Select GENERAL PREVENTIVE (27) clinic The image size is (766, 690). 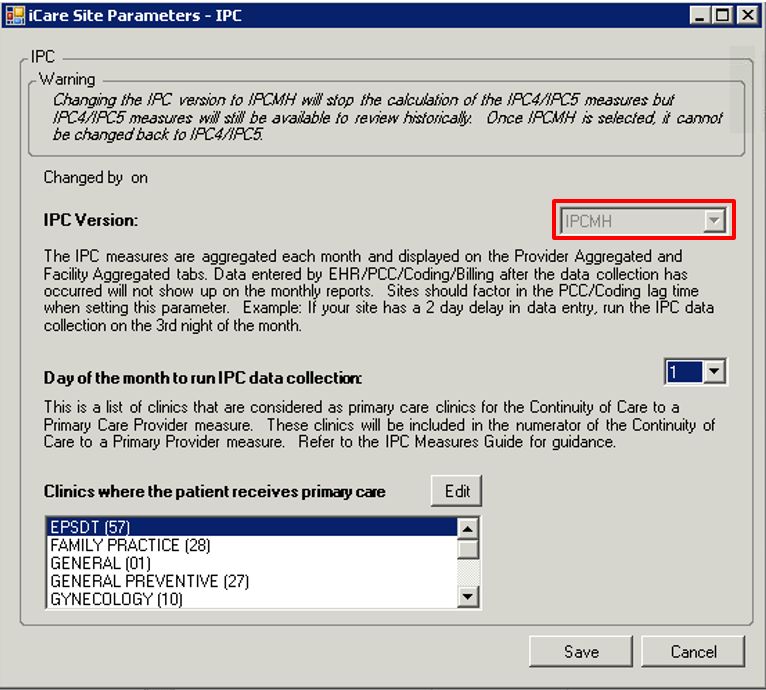click(252, 581)
